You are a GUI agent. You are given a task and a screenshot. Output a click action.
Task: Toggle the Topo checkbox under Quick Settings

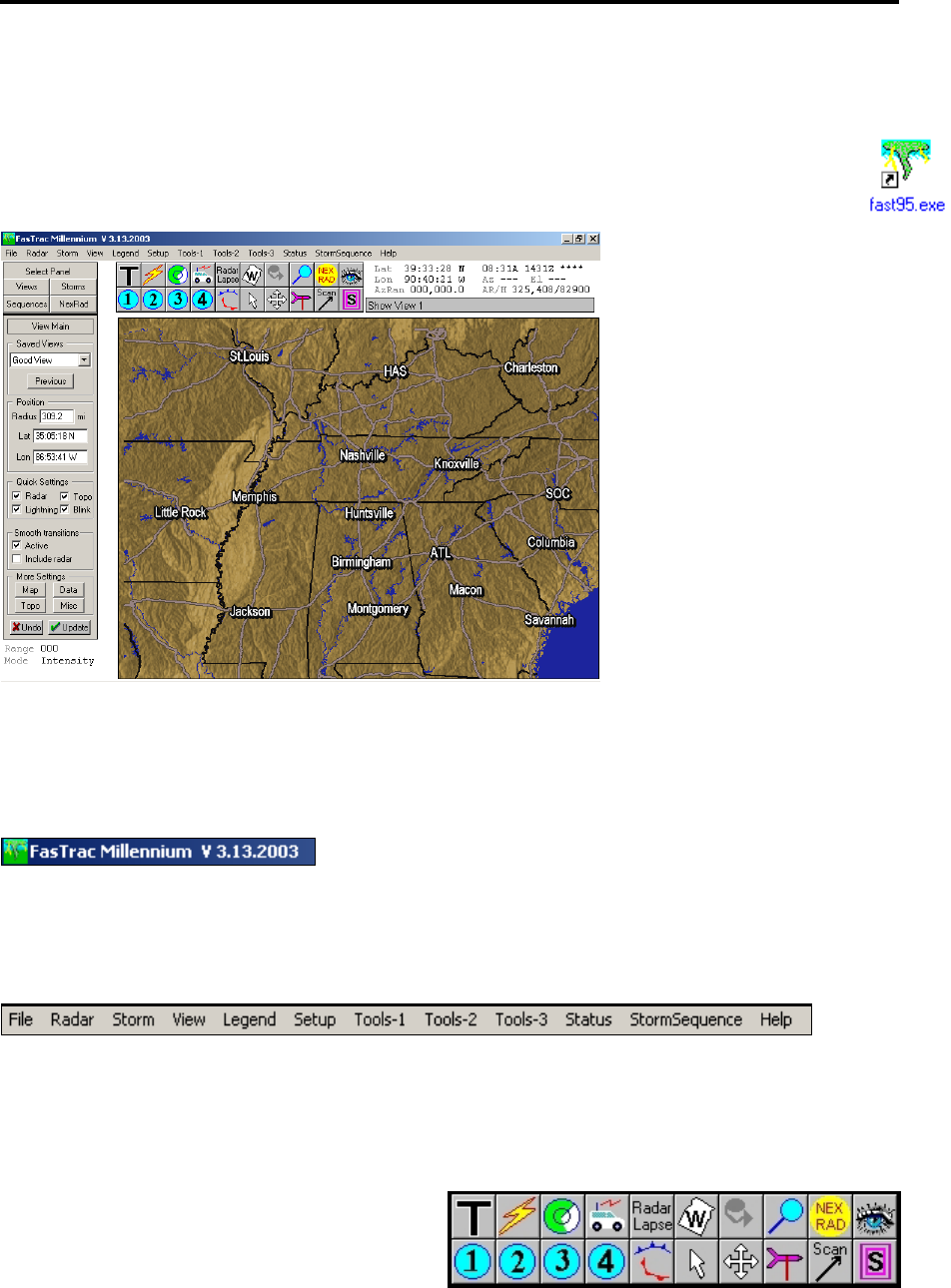tap(64, 496)
